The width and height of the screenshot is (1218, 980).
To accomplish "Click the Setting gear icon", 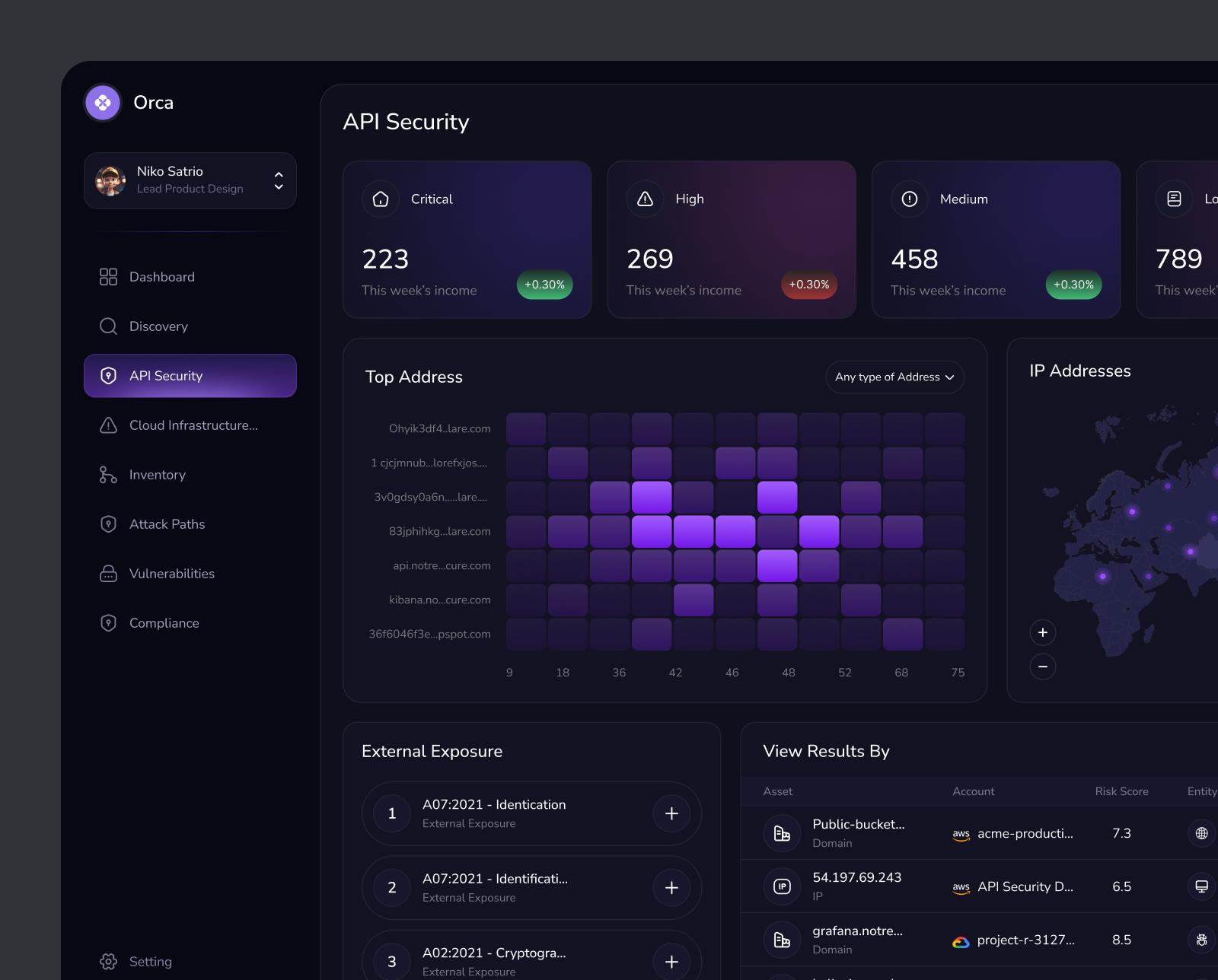I will (x=108, y=962).
